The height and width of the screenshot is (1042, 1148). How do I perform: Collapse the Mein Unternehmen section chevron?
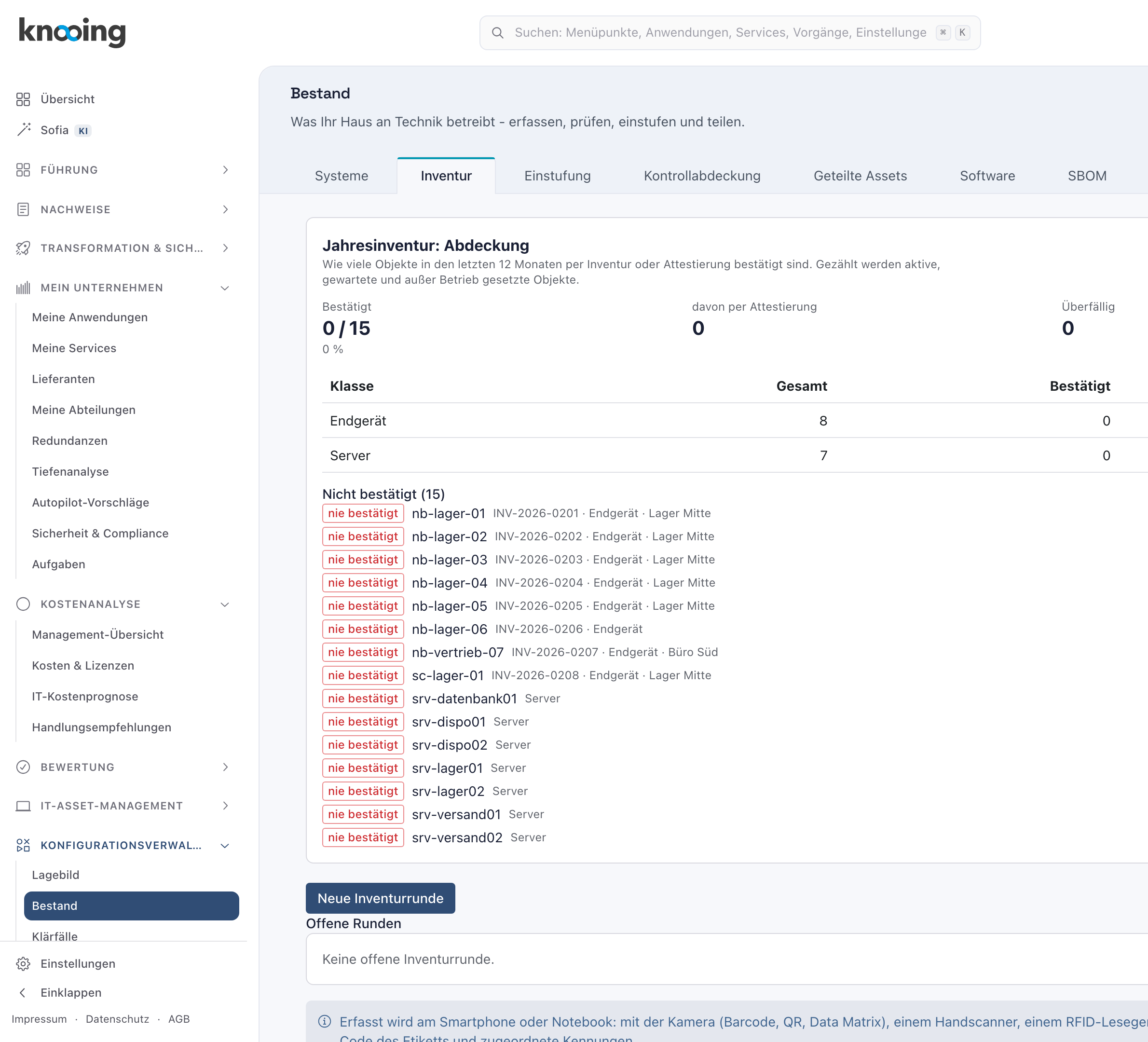[x=225, y=288]
